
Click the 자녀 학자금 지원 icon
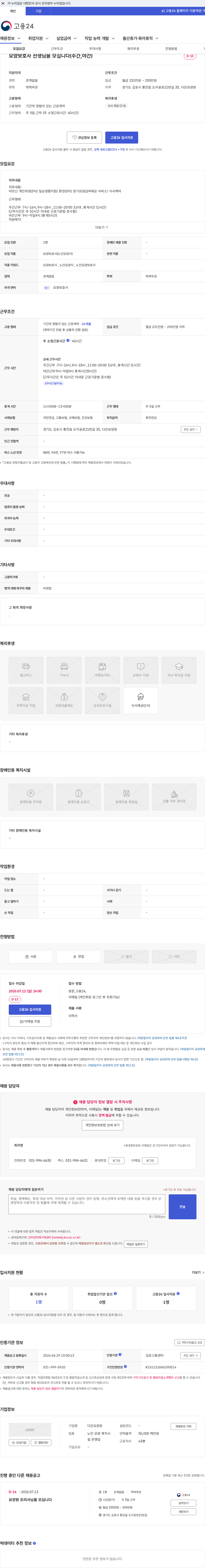click(179, 670)
